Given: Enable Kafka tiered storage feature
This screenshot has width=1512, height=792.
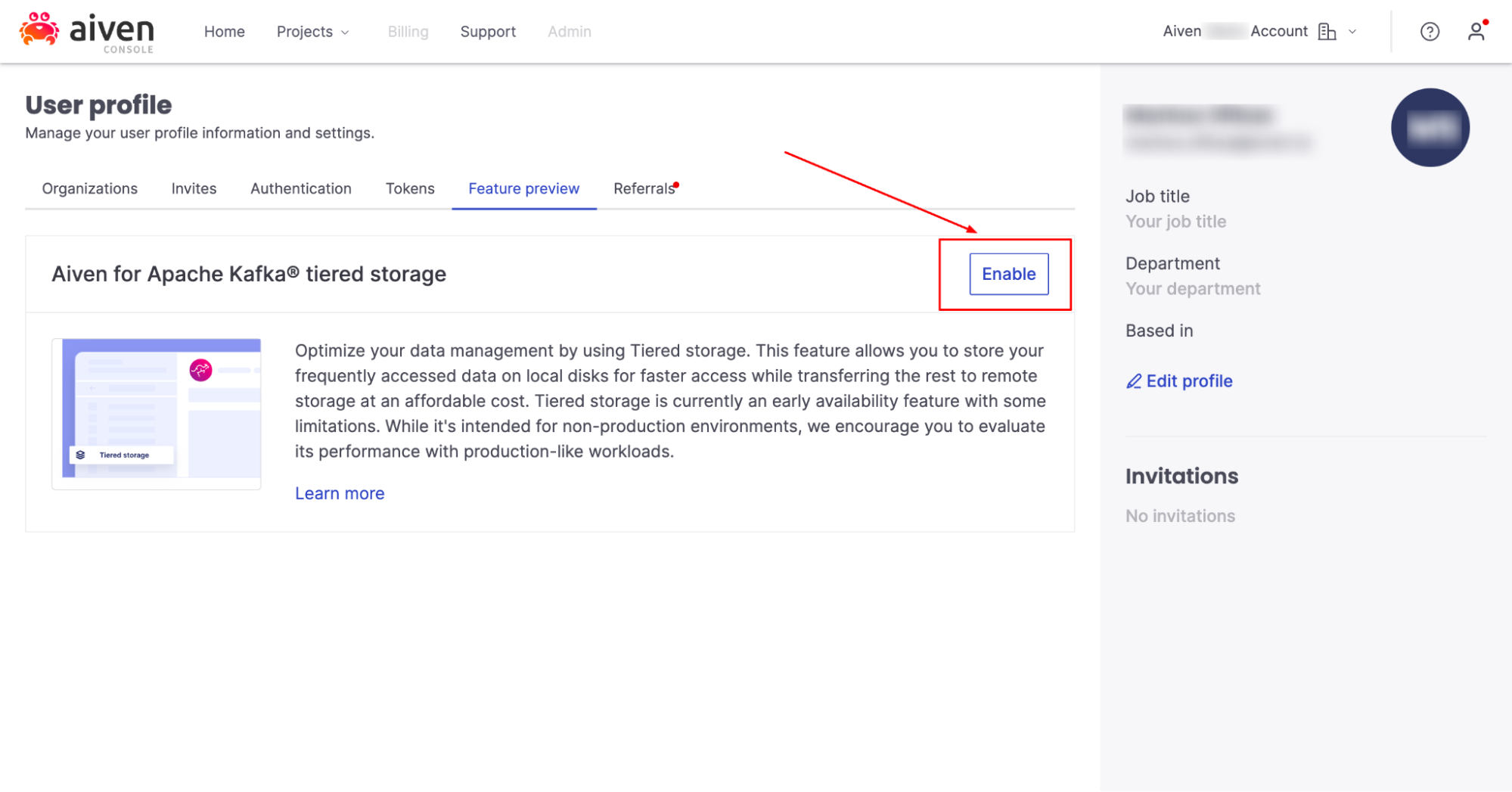Looking at the screenshot, I should pyautogui.click(x=1008, y=274).
